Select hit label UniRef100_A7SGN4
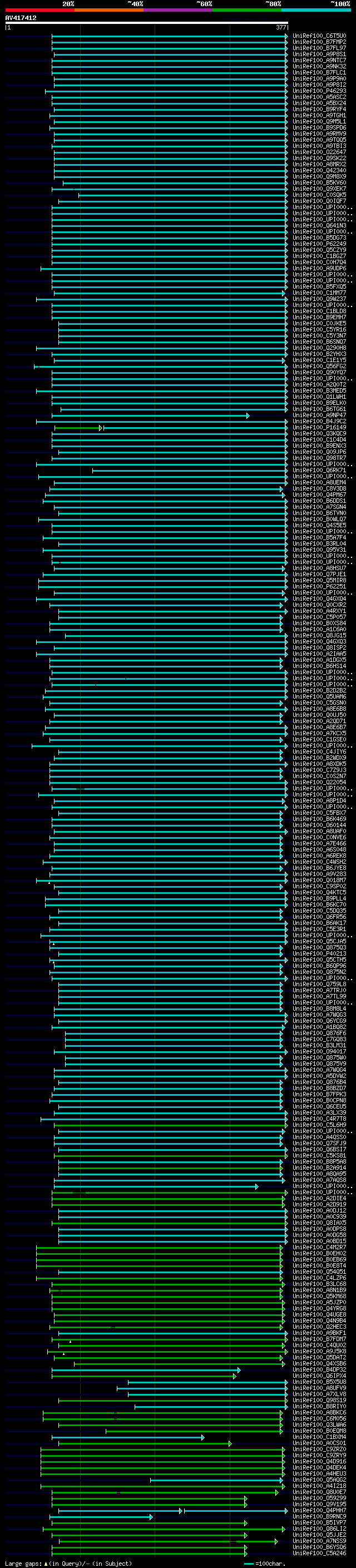The width and height of the screenshot is (356, 1568). click(x=319, y=507)
